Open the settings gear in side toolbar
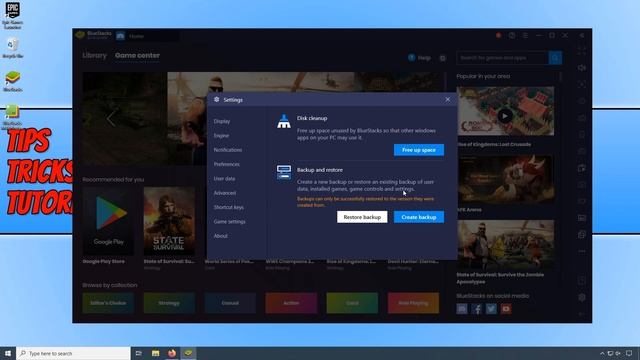 click(582, 298)
